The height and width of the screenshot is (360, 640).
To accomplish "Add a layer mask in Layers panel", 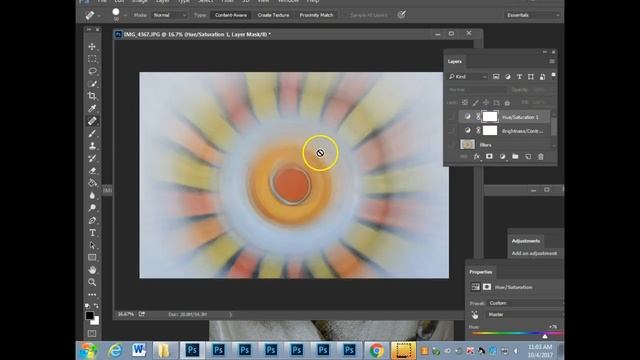I will click(489, 157).
